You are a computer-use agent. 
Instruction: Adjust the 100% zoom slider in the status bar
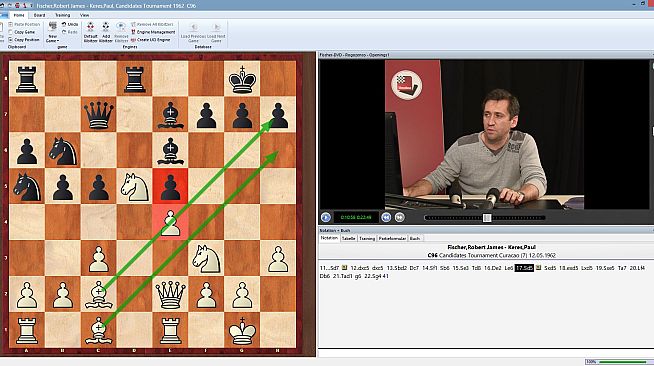pos(623,362)
